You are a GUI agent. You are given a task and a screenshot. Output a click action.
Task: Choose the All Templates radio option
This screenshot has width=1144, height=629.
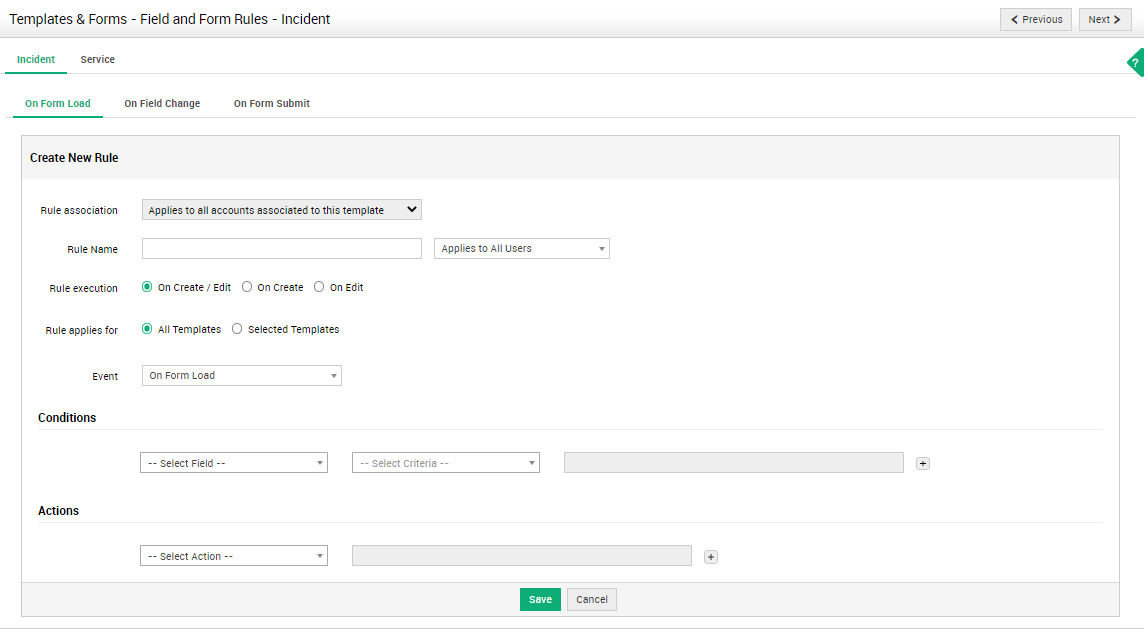tap(148, 329)
